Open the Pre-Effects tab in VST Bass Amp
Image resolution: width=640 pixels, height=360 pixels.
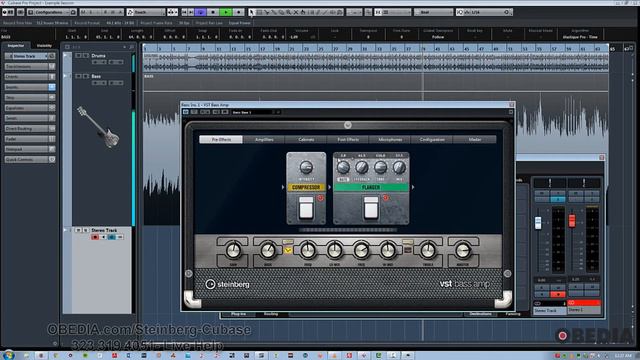tap(221, 140)
